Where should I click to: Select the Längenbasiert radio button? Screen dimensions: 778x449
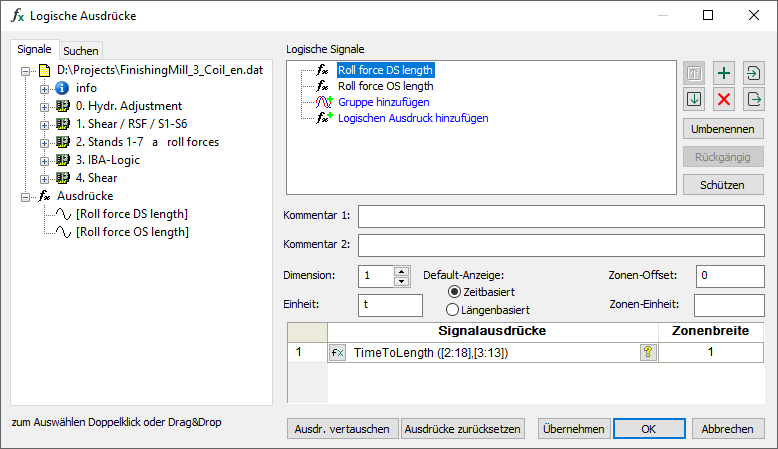point(453,310)
